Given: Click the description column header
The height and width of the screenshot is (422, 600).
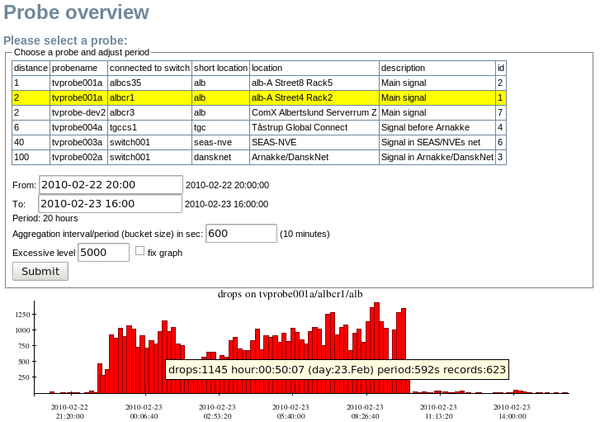Looking at the screenshot, I should coord(403,68).
